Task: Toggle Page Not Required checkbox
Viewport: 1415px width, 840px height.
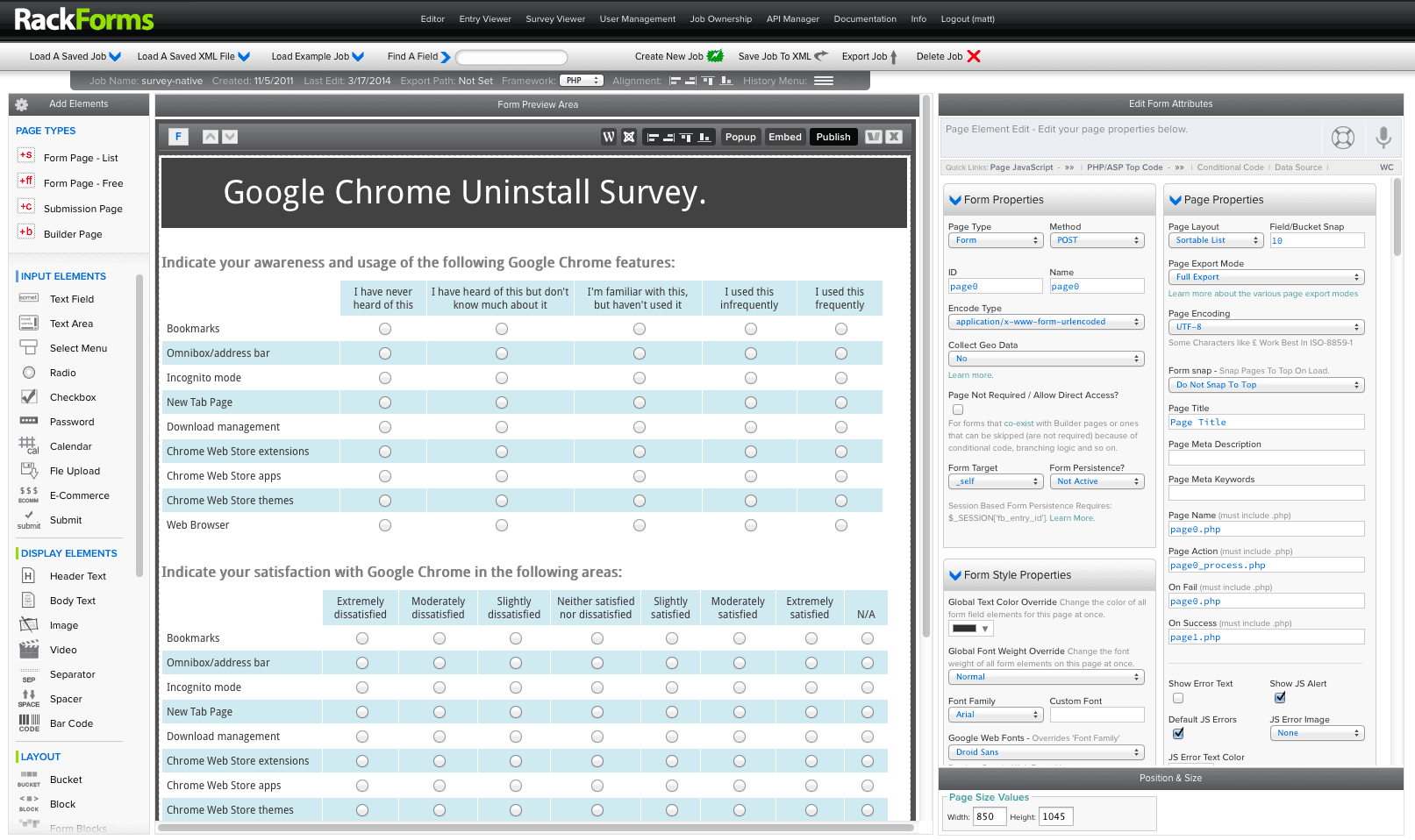Action: click(958, 409)
